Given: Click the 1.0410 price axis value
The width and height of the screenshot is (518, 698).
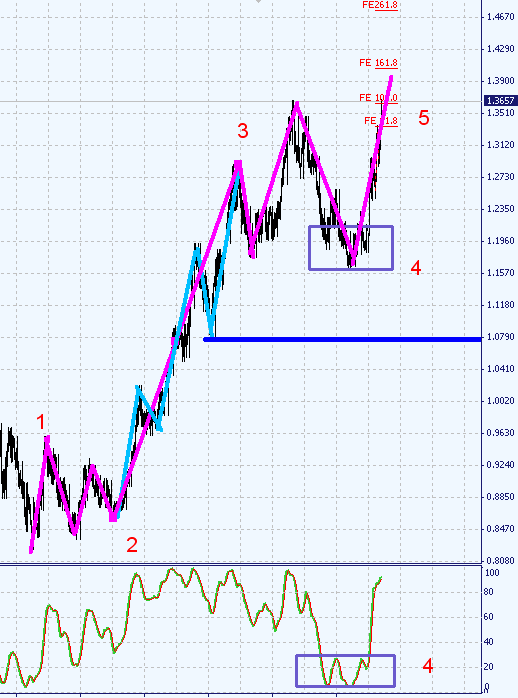Looking at the screenshot, I should click(501, 369).
